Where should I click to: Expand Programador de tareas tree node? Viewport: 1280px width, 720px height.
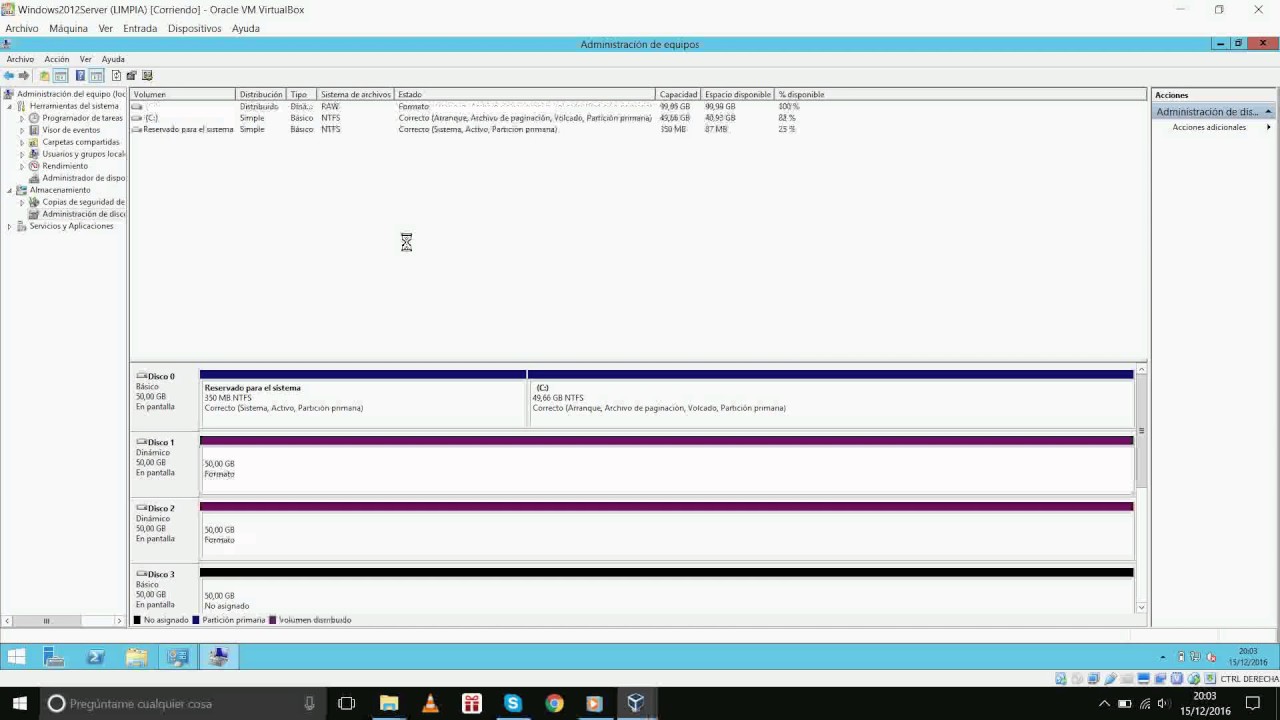tap(22, 118)
